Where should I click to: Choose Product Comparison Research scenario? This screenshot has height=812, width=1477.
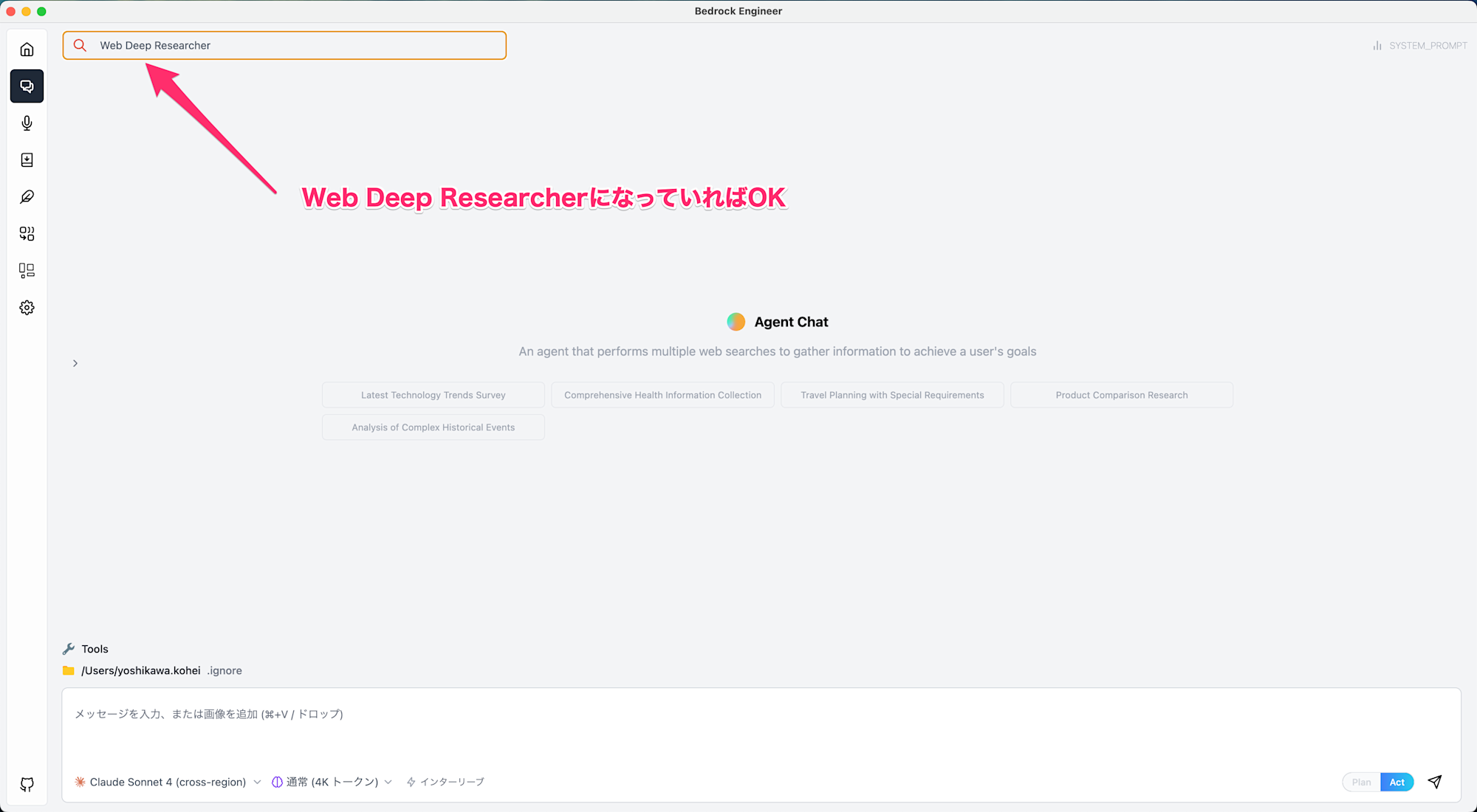pos(1122,395)
